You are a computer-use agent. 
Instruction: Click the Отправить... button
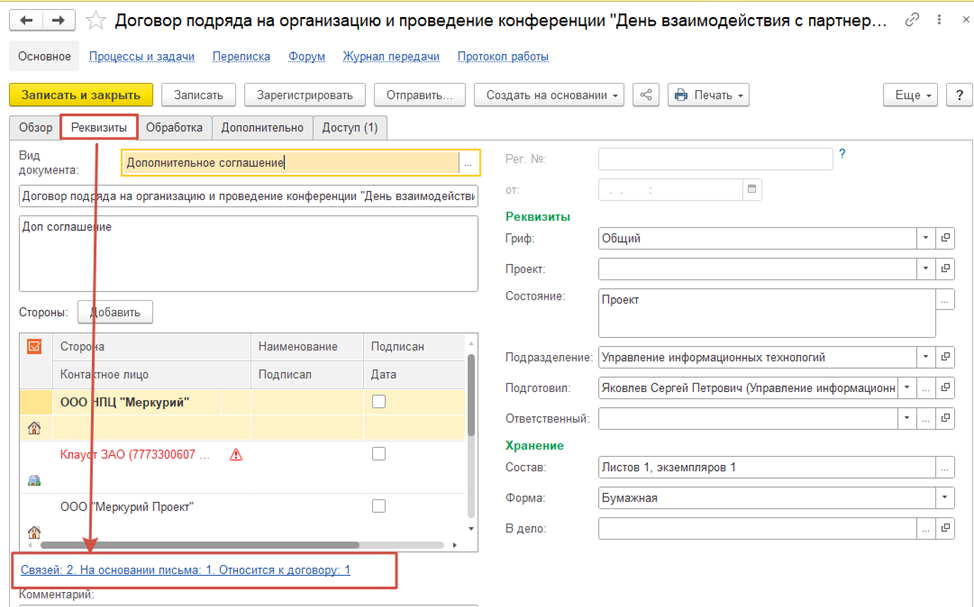pyautogui.click(x=419, y=95)
